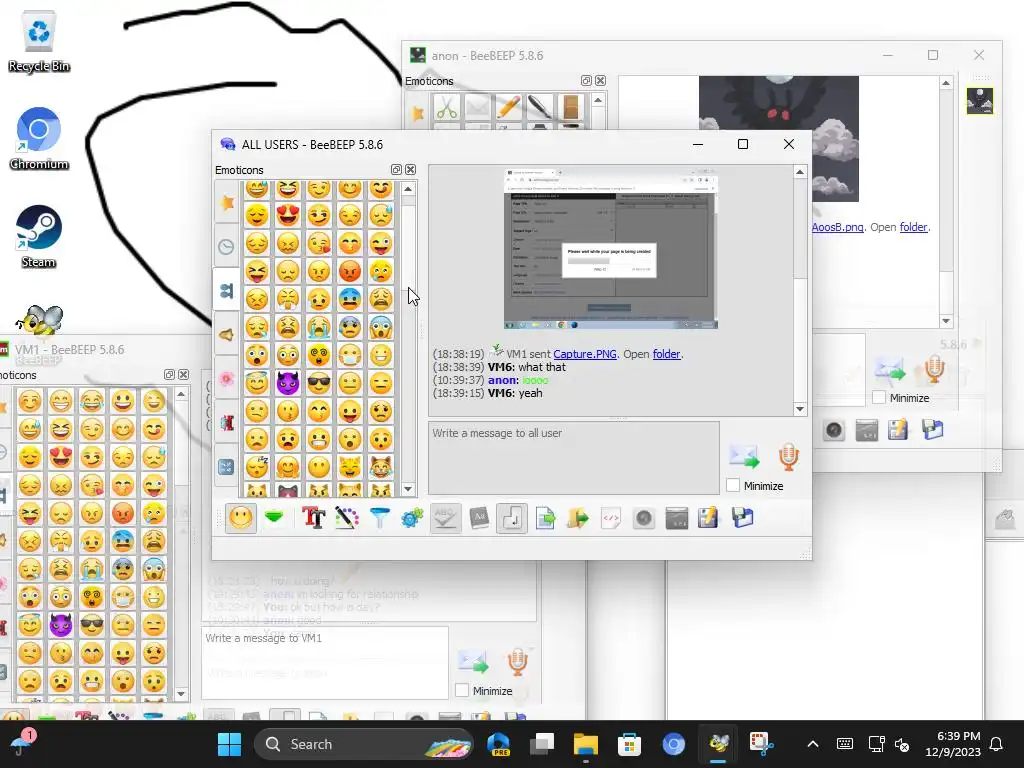Switch to star favorites emoticon tab in ALL USERS

coord(227,202)
